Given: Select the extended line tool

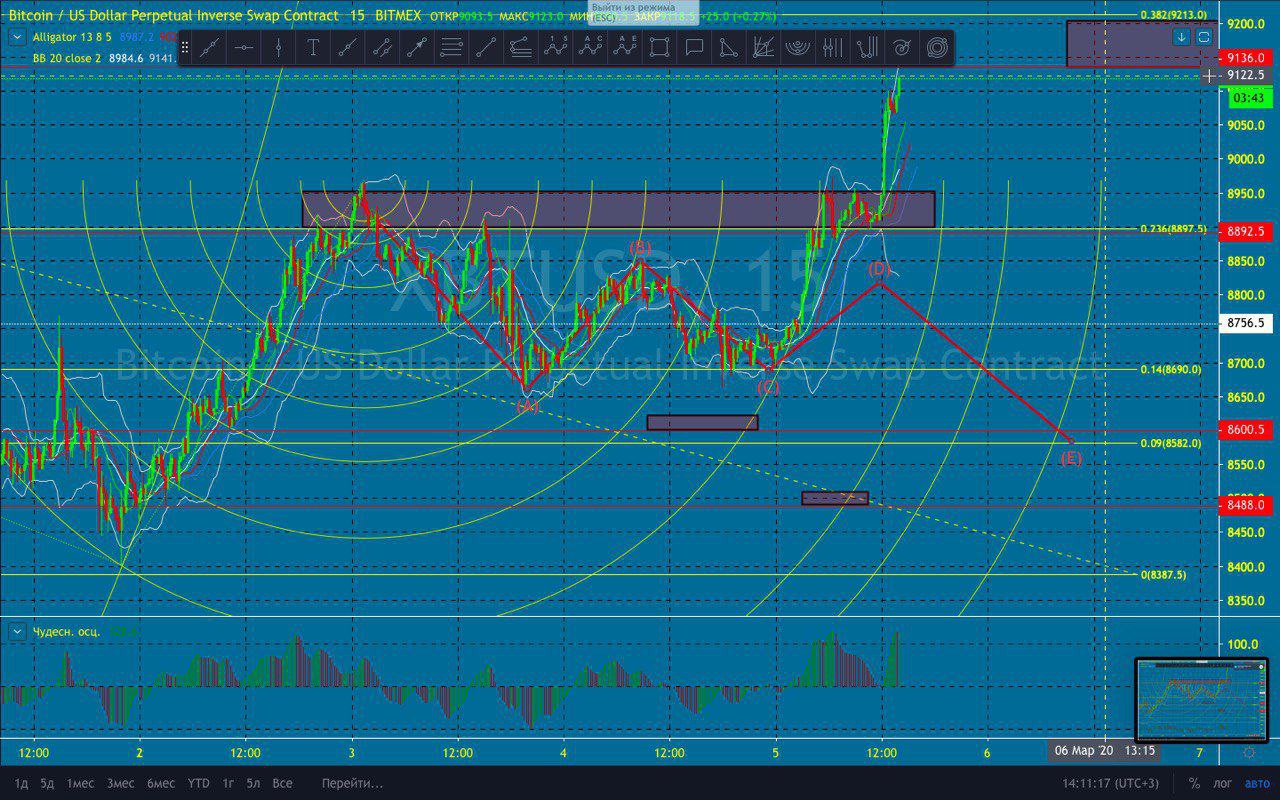Looking at the screenshot, I should pos(486,47).
